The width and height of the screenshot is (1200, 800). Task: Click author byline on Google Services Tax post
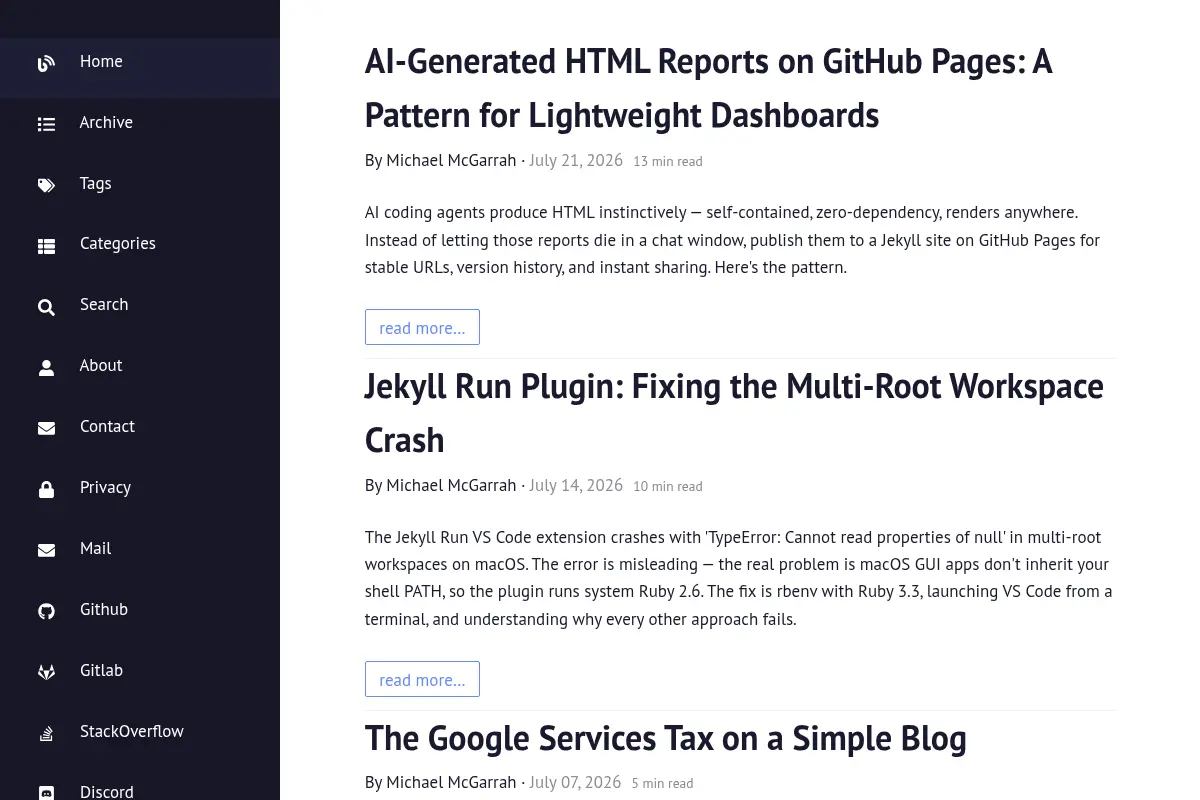(440, 782)
